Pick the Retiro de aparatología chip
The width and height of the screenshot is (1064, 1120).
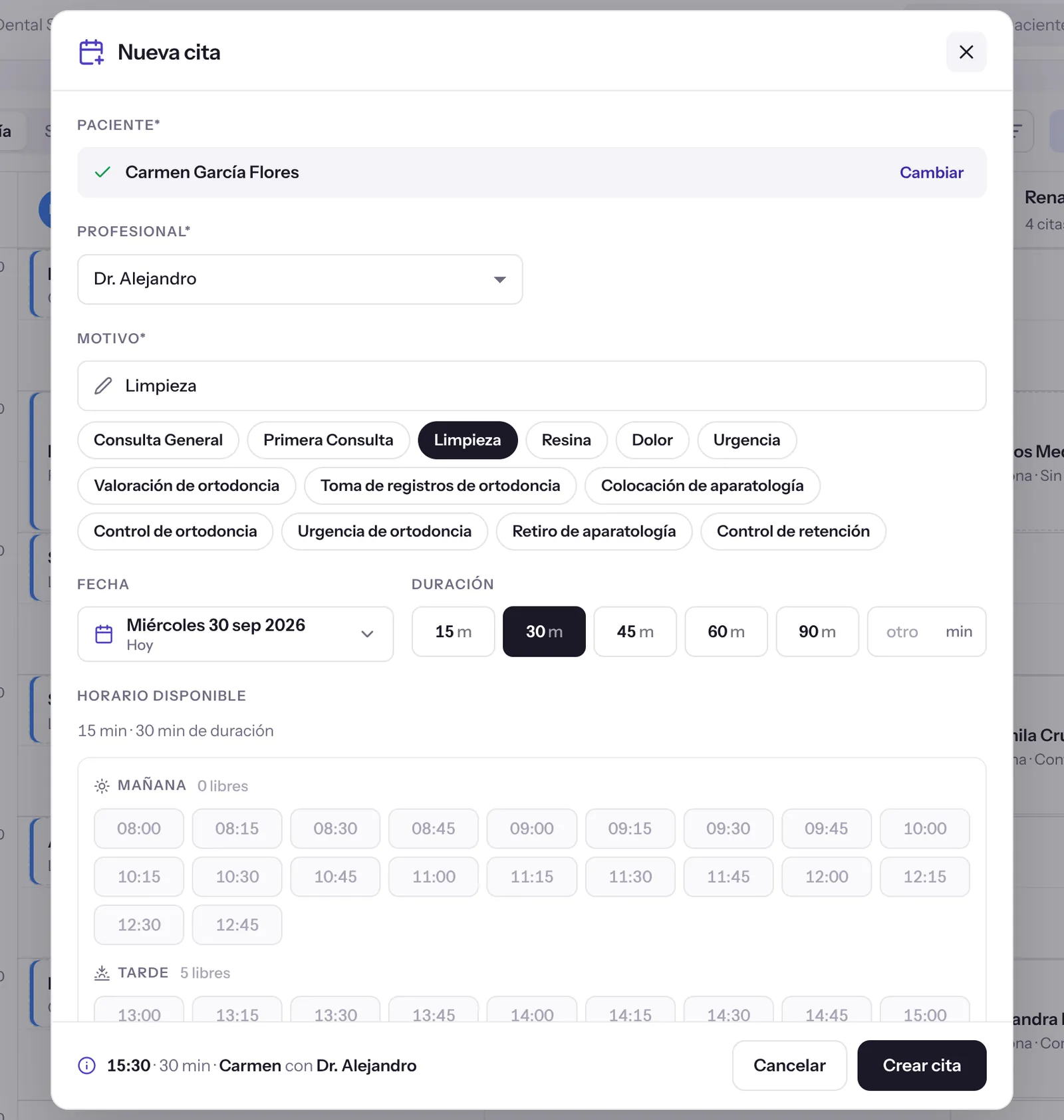pos(594,531)
